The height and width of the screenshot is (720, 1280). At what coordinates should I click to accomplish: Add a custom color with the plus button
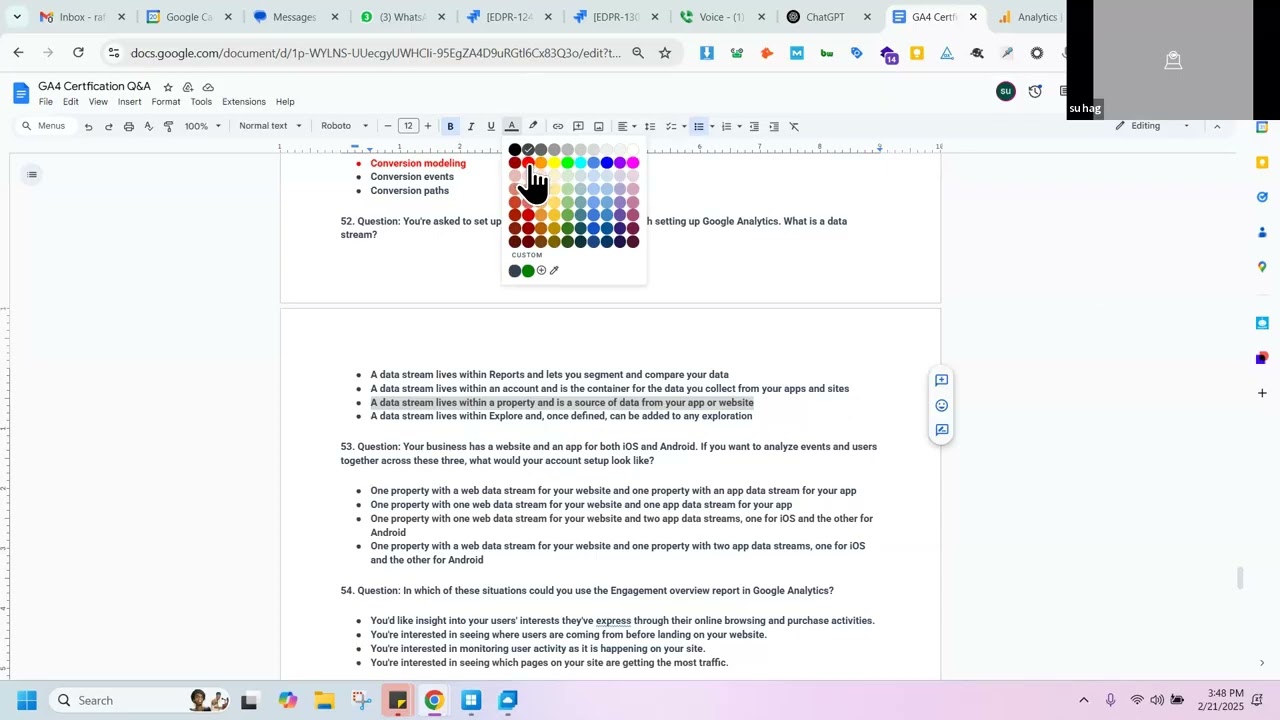pyautogui.click(x=541, y=271)
